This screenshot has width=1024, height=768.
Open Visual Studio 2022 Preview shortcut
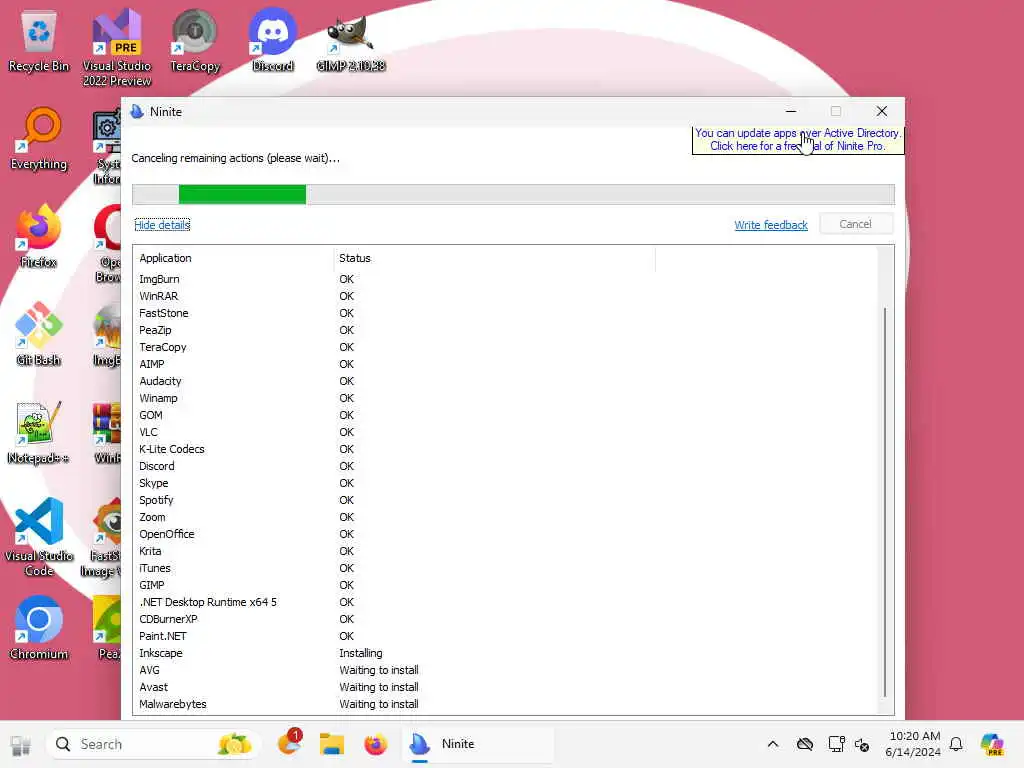117,47
